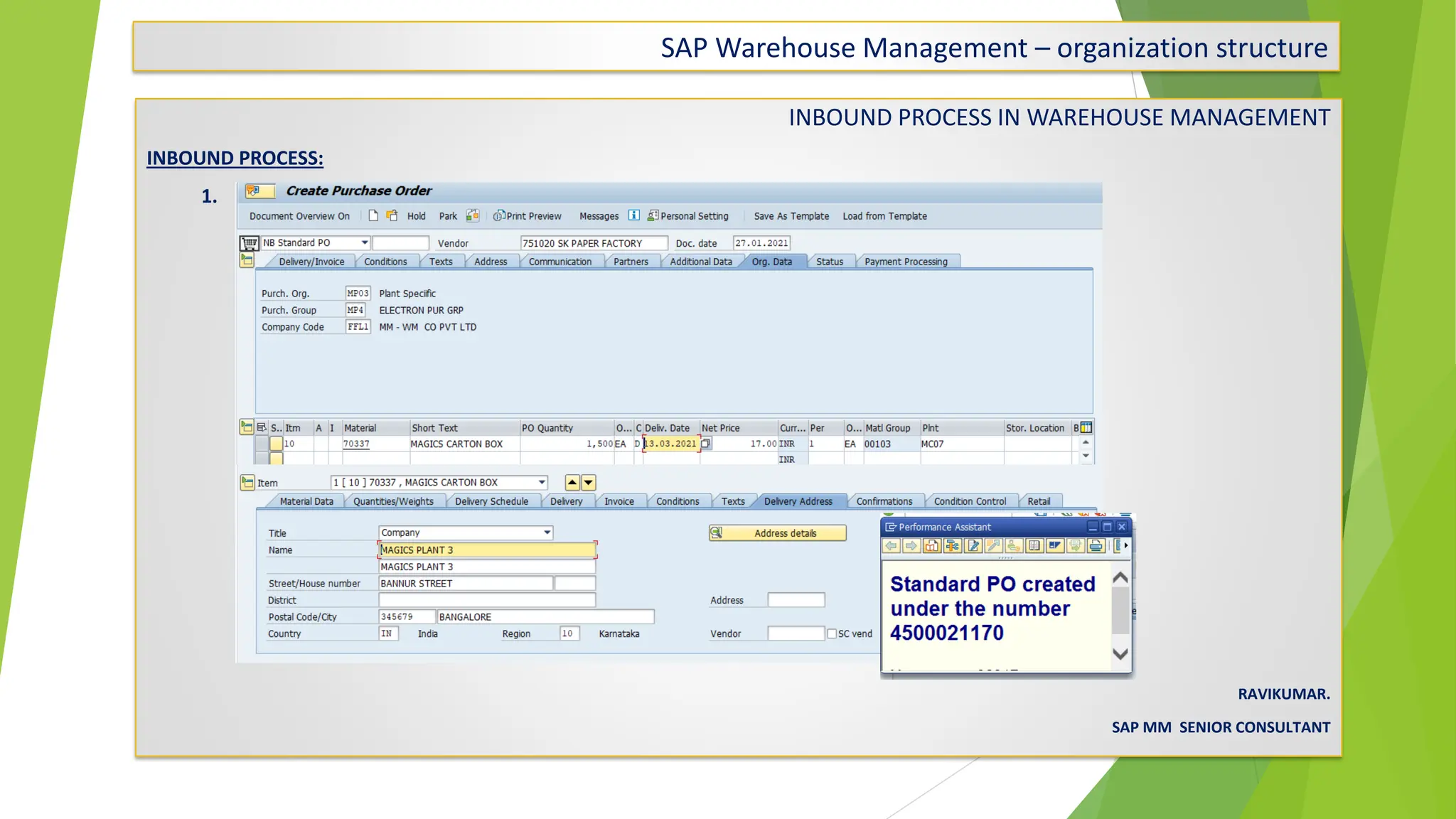Image resolution: width=1456 pixels, height=819 pixels.
Task: Click the Hold button
Action: pos(417,216)
